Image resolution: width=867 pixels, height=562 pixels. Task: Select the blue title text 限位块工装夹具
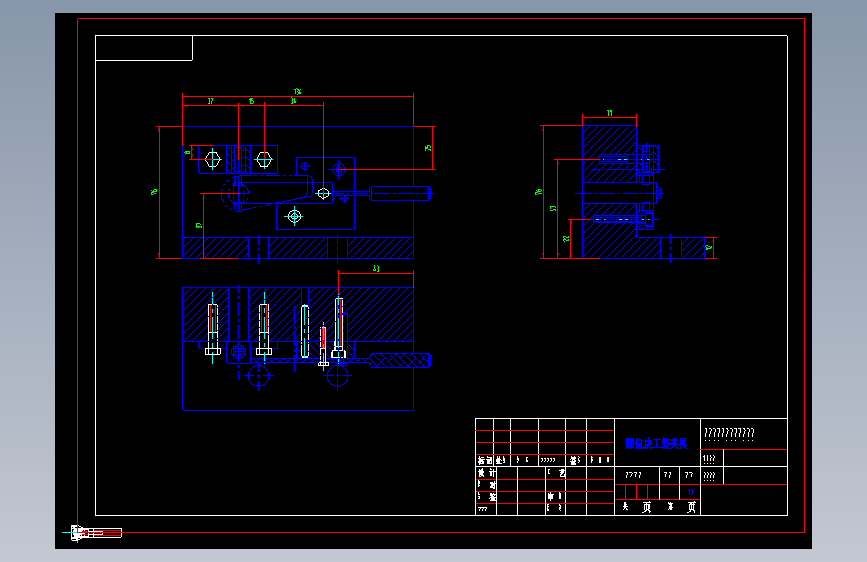coord(656,444)
